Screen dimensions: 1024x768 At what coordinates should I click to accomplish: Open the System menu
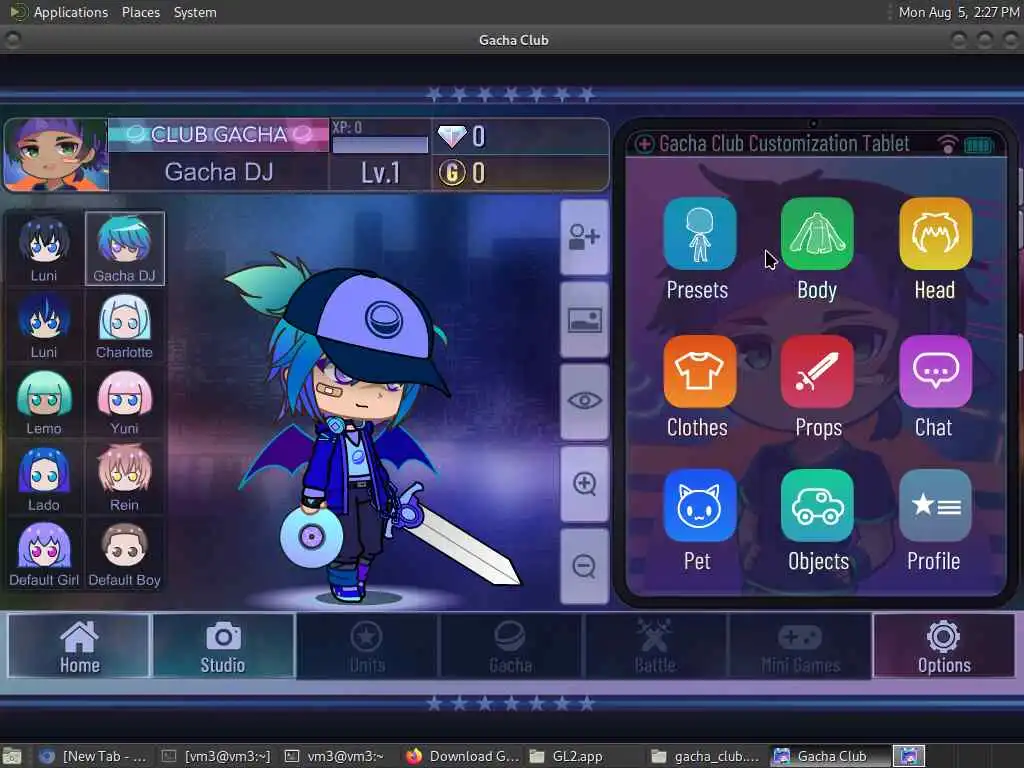point(195,12)
